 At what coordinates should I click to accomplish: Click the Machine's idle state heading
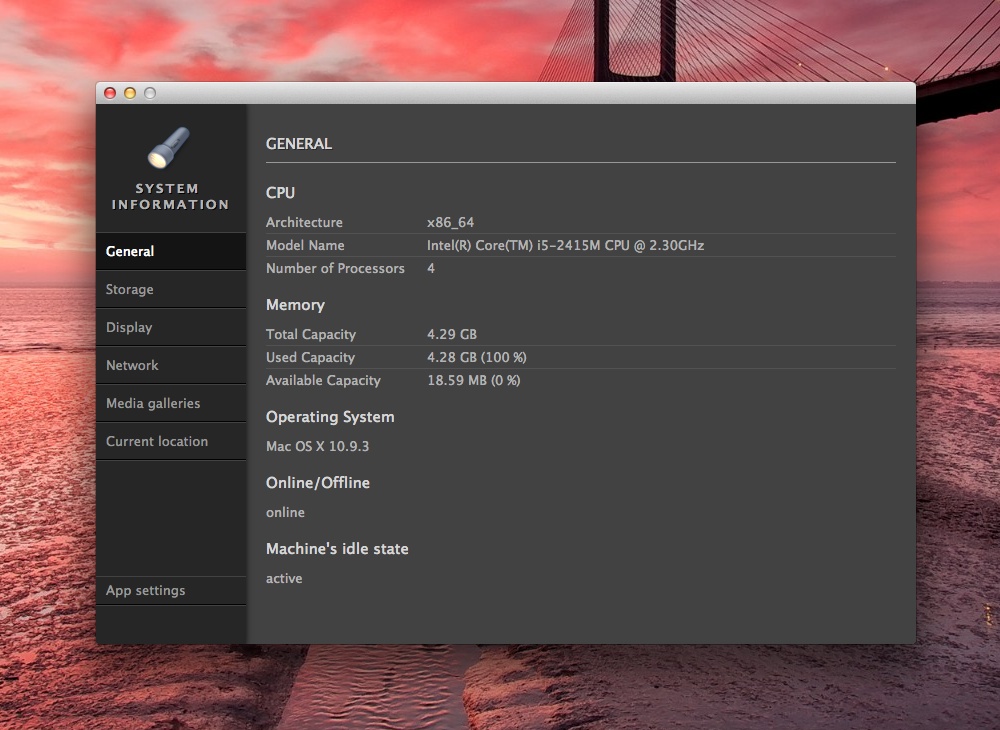(337, 549)
